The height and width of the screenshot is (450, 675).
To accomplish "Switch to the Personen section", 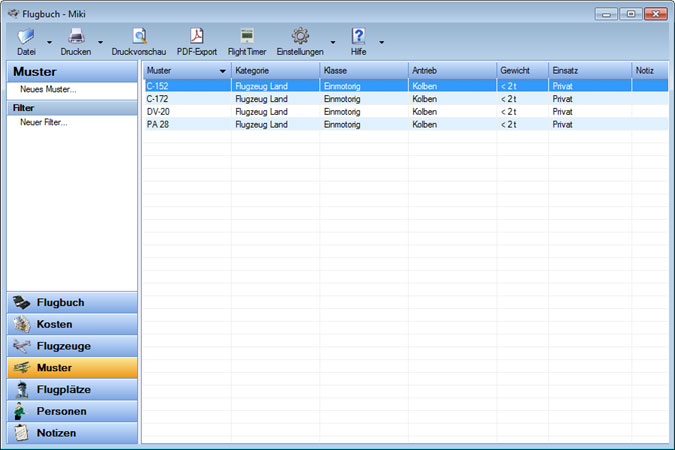I will pyautogui.click(x=72, y=411).
